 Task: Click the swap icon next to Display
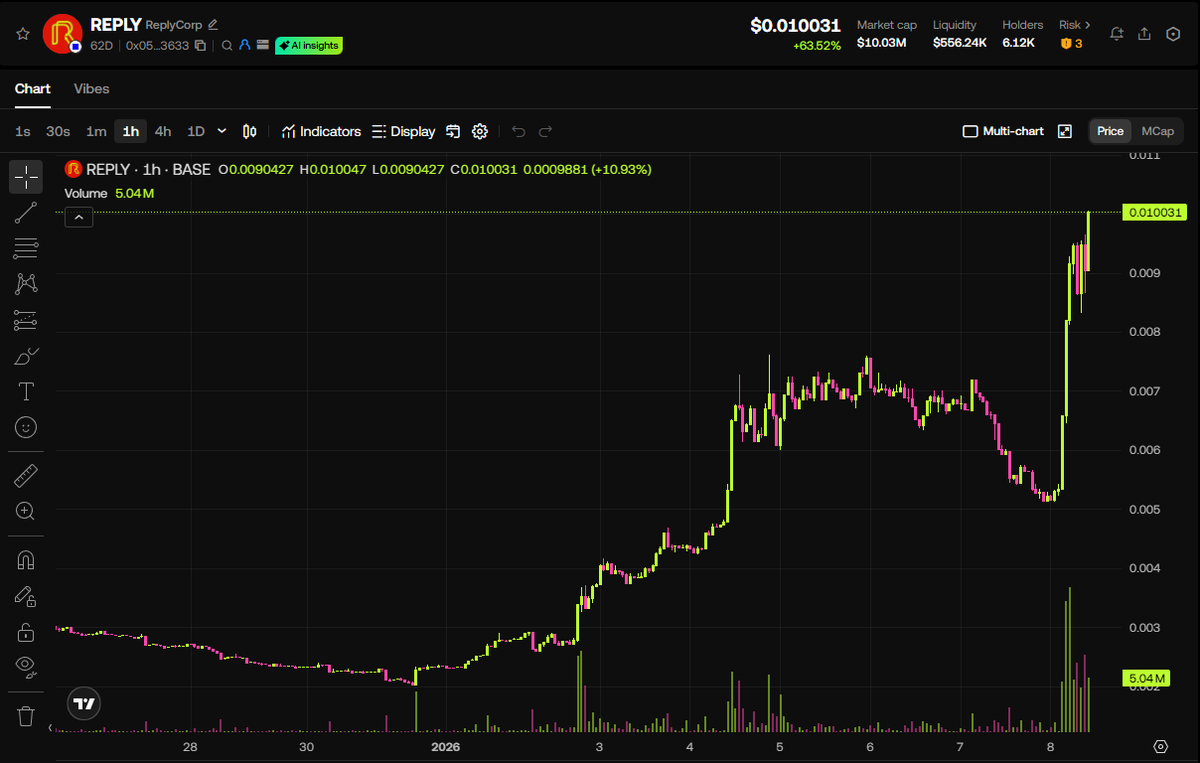coord(453,131)
